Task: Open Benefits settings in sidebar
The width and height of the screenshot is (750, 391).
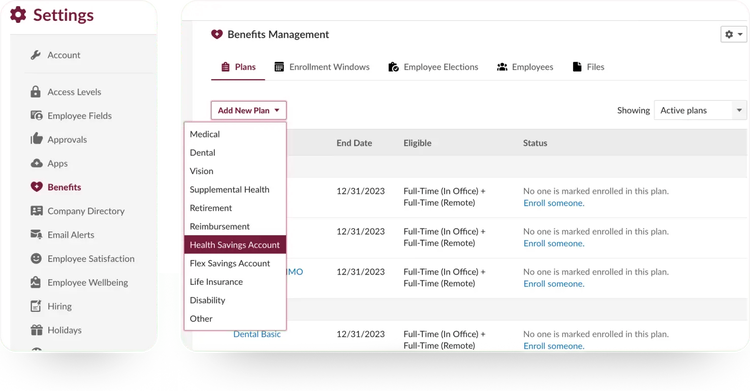Action: [64, 187]
